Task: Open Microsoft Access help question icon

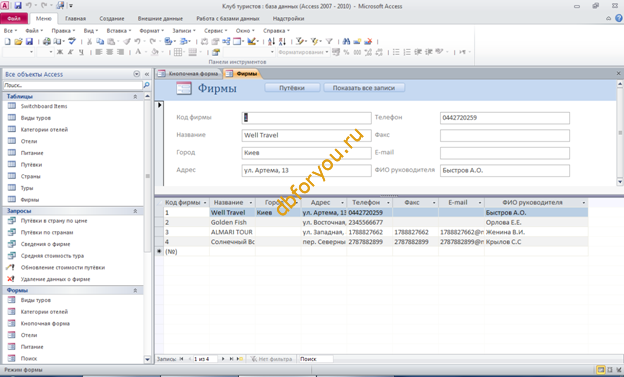Action: click(x=619, y=18)
